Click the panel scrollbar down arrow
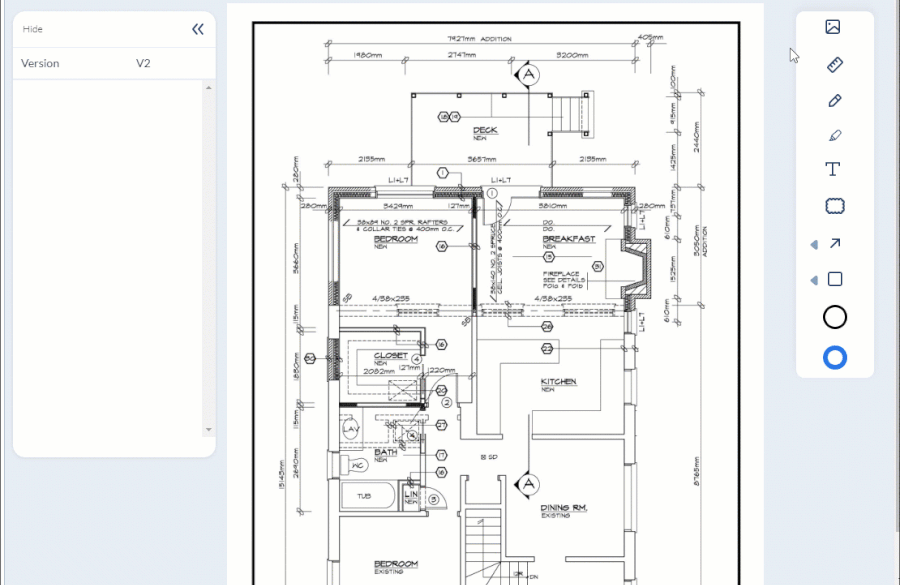Image resolution: width=900 pixels, height=585 pixels. pyautogui.click(x=208, y=429)
